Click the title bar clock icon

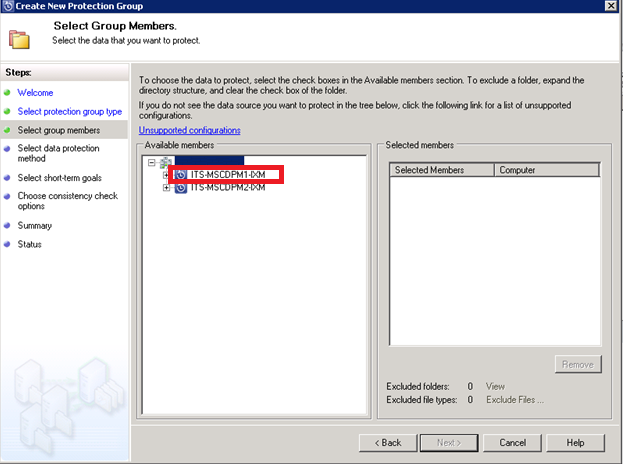click(x=8, y=6)
